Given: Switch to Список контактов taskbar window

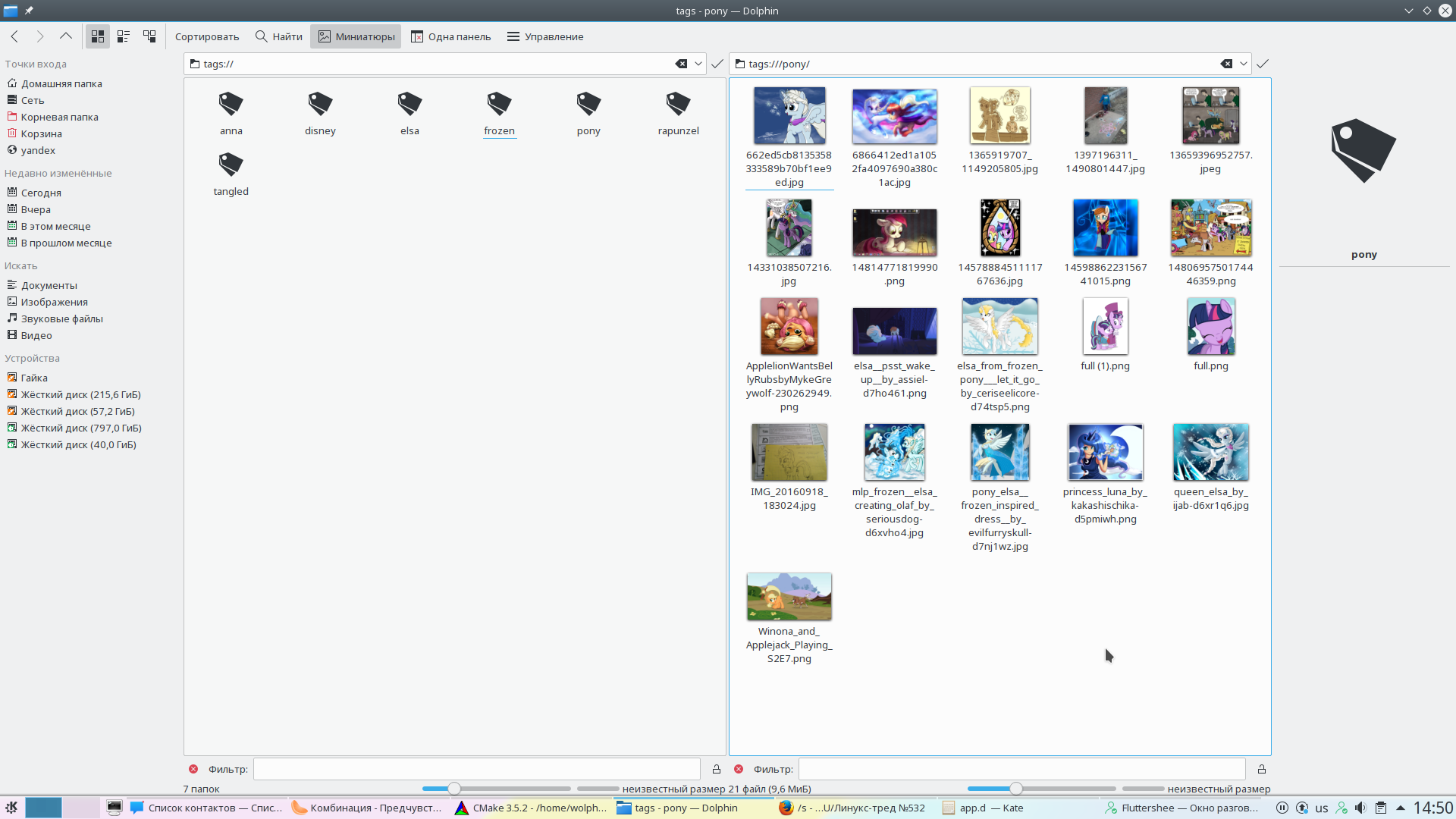Looking at the screenshot, I should click(x=206, y=808).
